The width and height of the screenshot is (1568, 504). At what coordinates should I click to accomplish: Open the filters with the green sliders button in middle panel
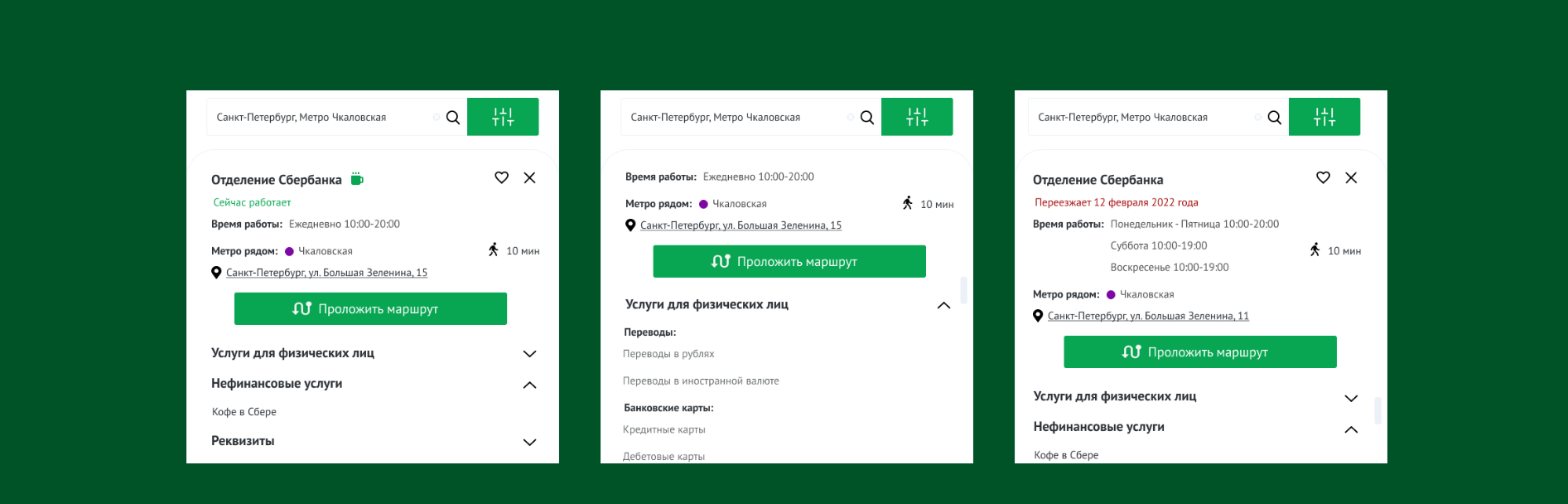[917, 117]
